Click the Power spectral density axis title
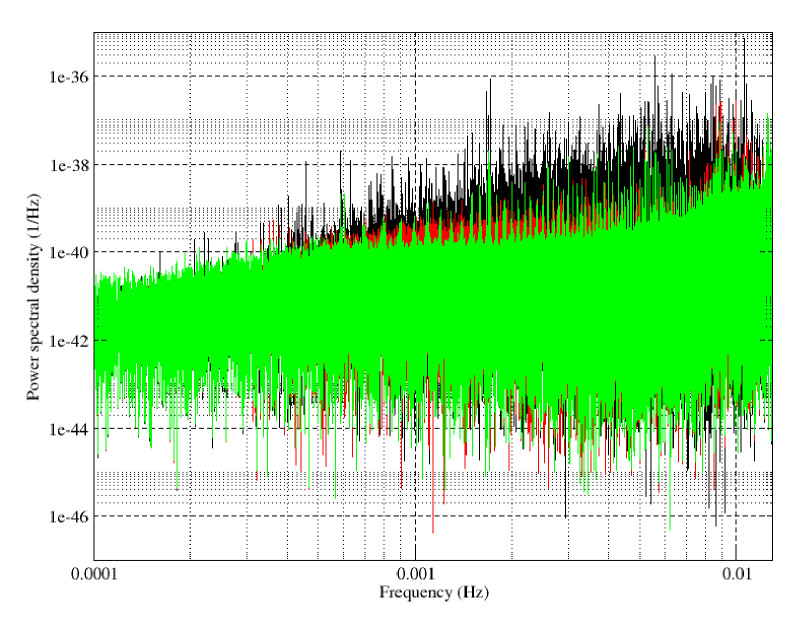This screenshot has width=804, height=622. pos(33,296)
